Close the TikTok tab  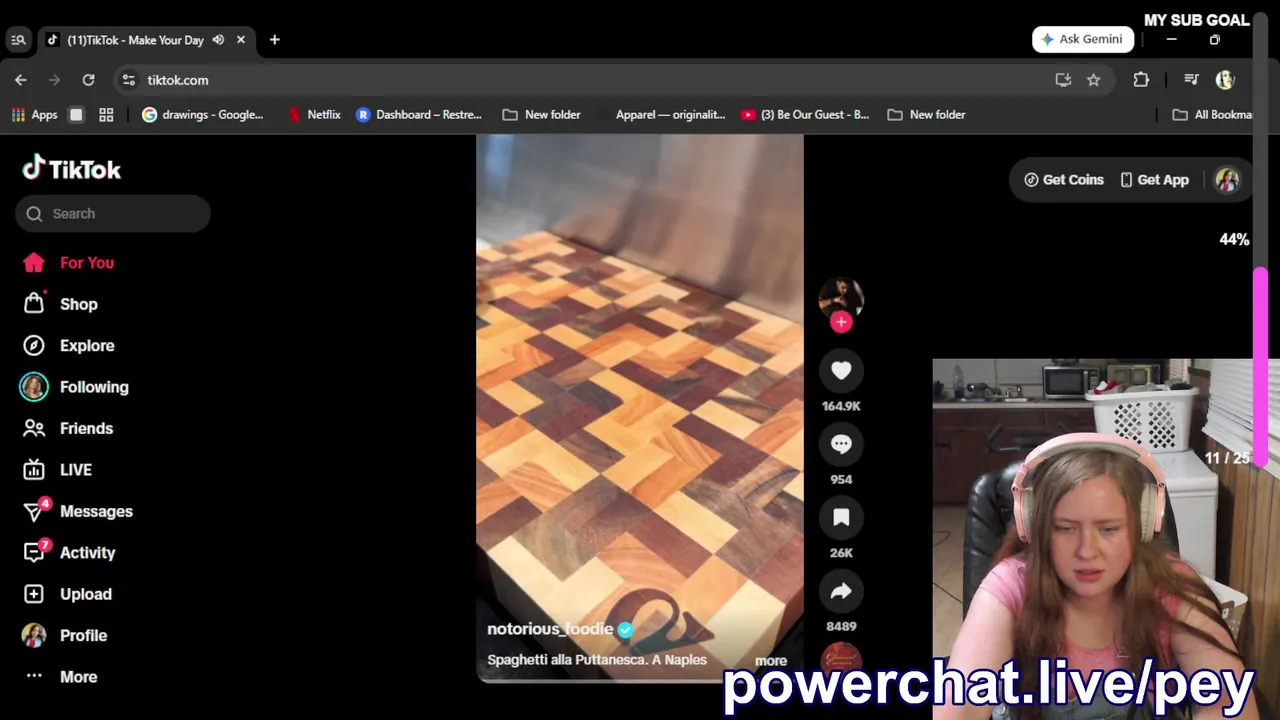pos(241,40)
